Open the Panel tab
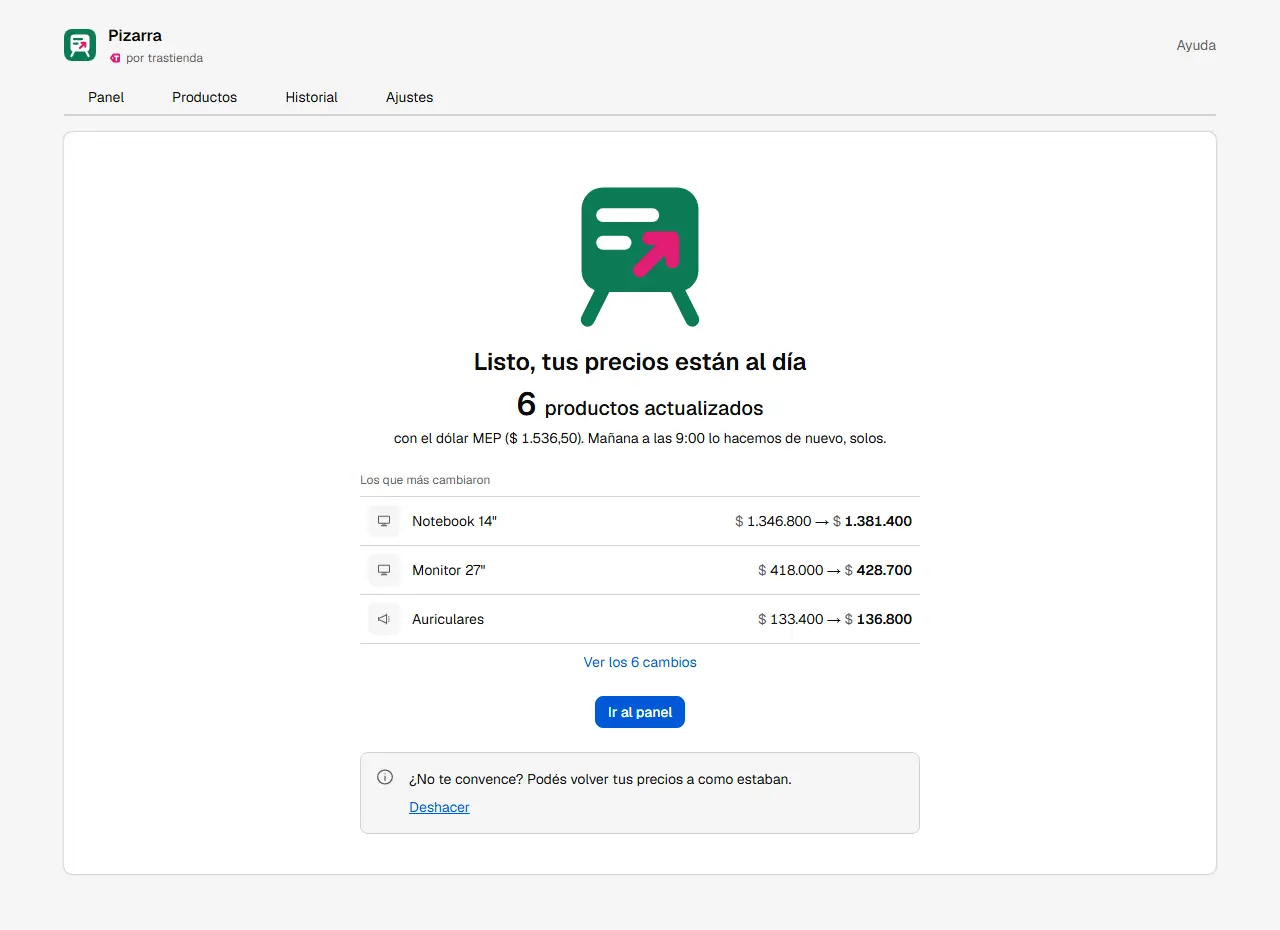The image size is (1280, 930). pyautogui.click(x=106, y=97)
